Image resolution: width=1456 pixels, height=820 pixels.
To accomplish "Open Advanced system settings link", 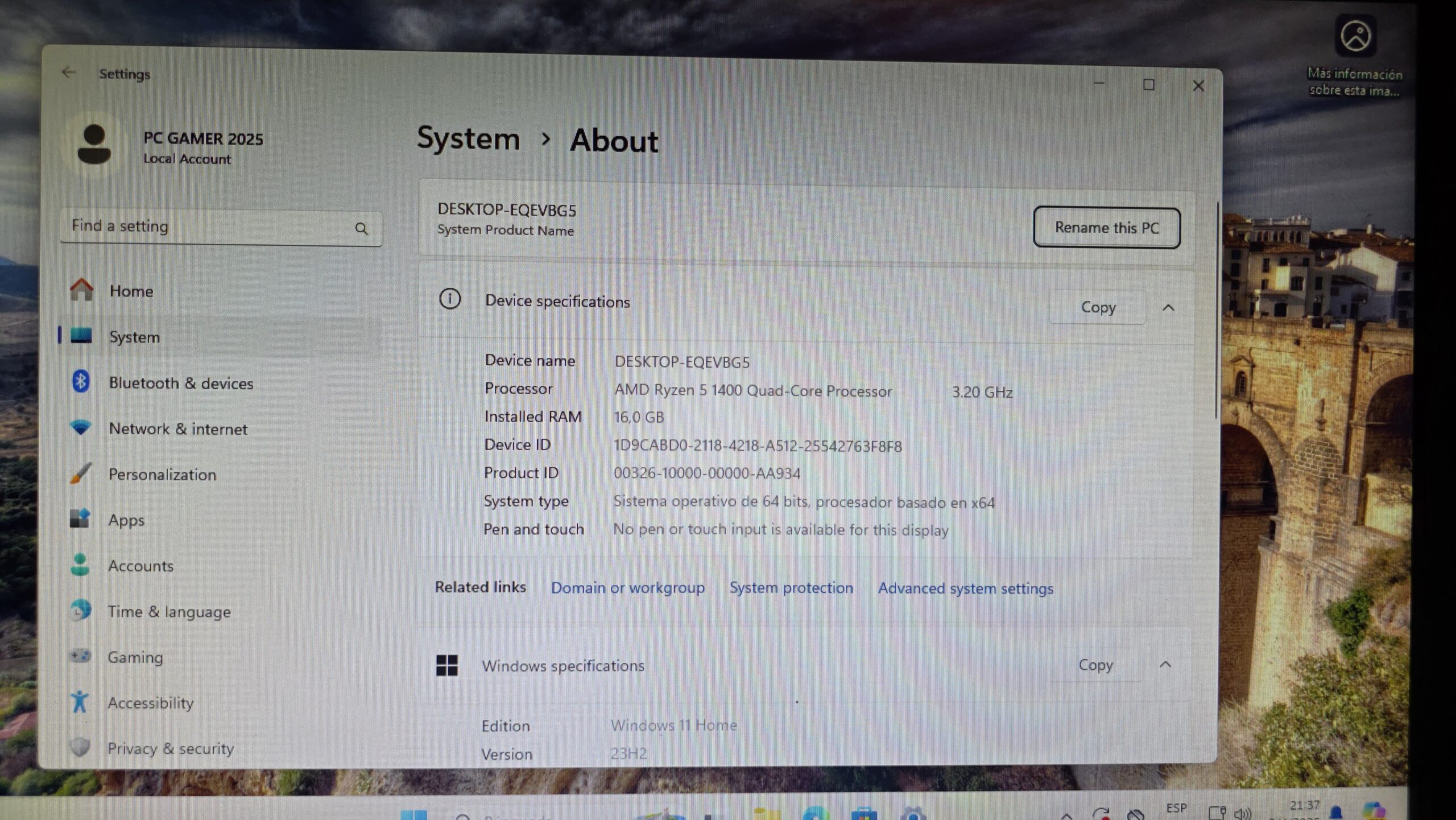I will (x=965, y=588).
